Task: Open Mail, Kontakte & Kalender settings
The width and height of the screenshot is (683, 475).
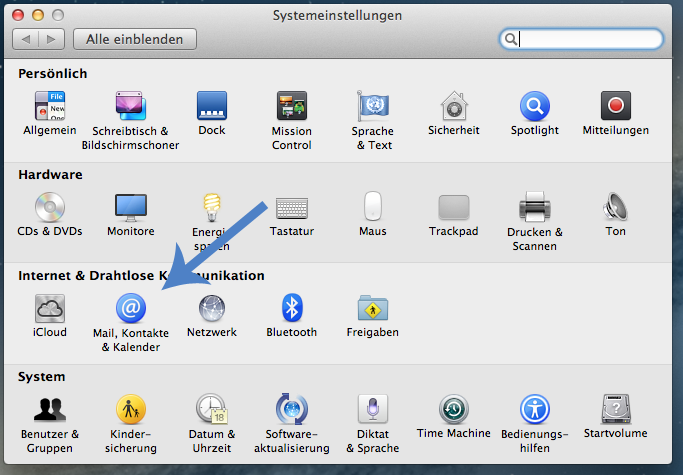Action: pyautogui.click(x=131, y=309)
